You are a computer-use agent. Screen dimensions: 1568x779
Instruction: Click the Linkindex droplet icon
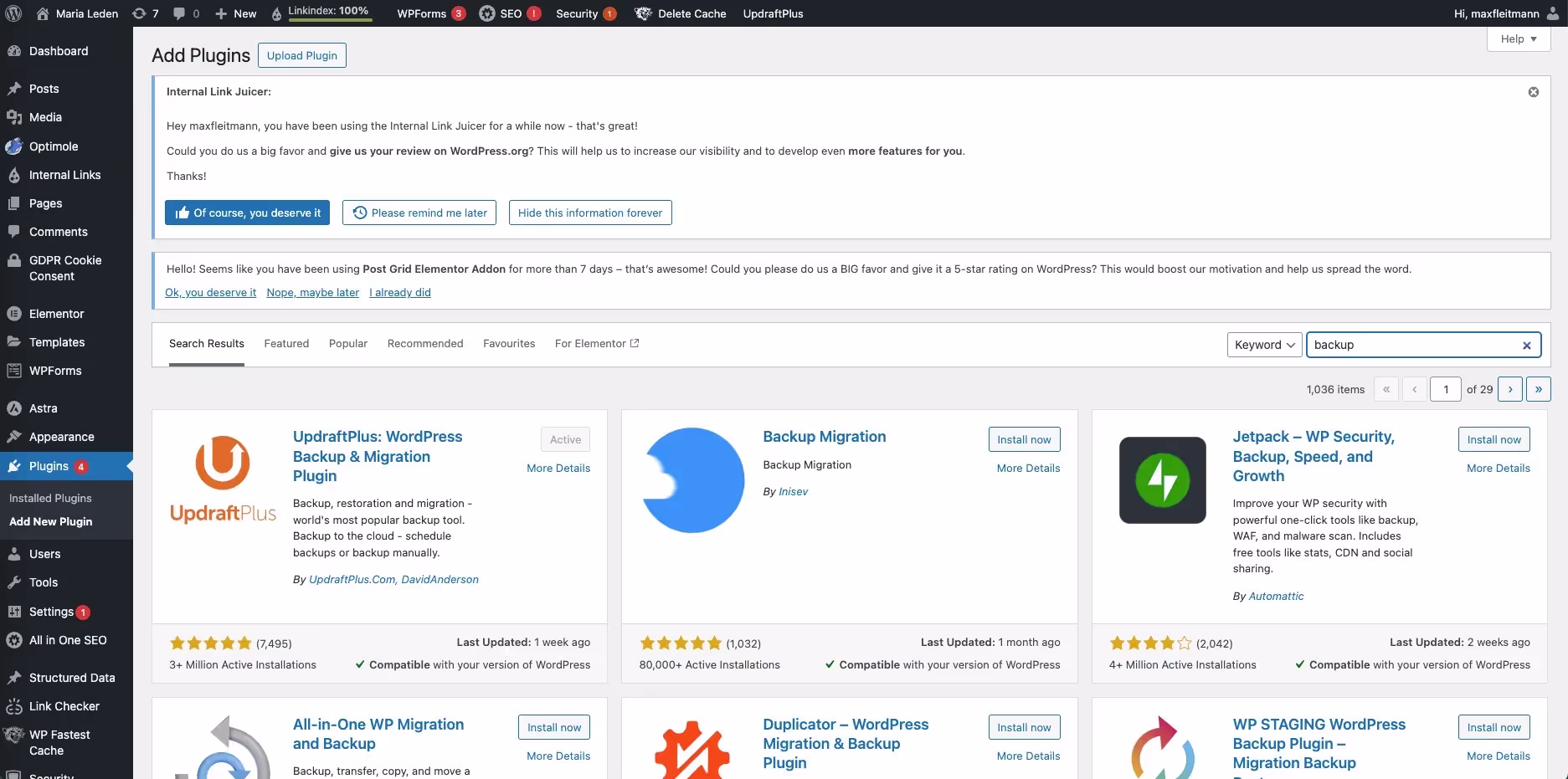(x=276, y=13)
